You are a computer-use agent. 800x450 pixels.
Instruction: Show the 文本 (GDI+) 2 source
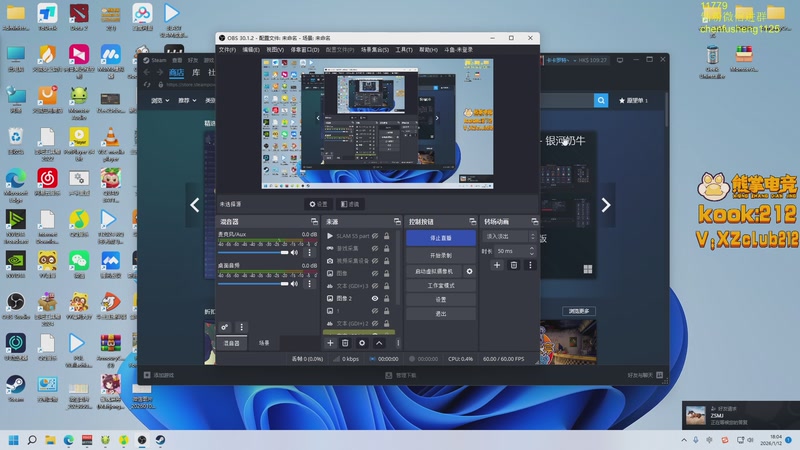pos(375,323)
